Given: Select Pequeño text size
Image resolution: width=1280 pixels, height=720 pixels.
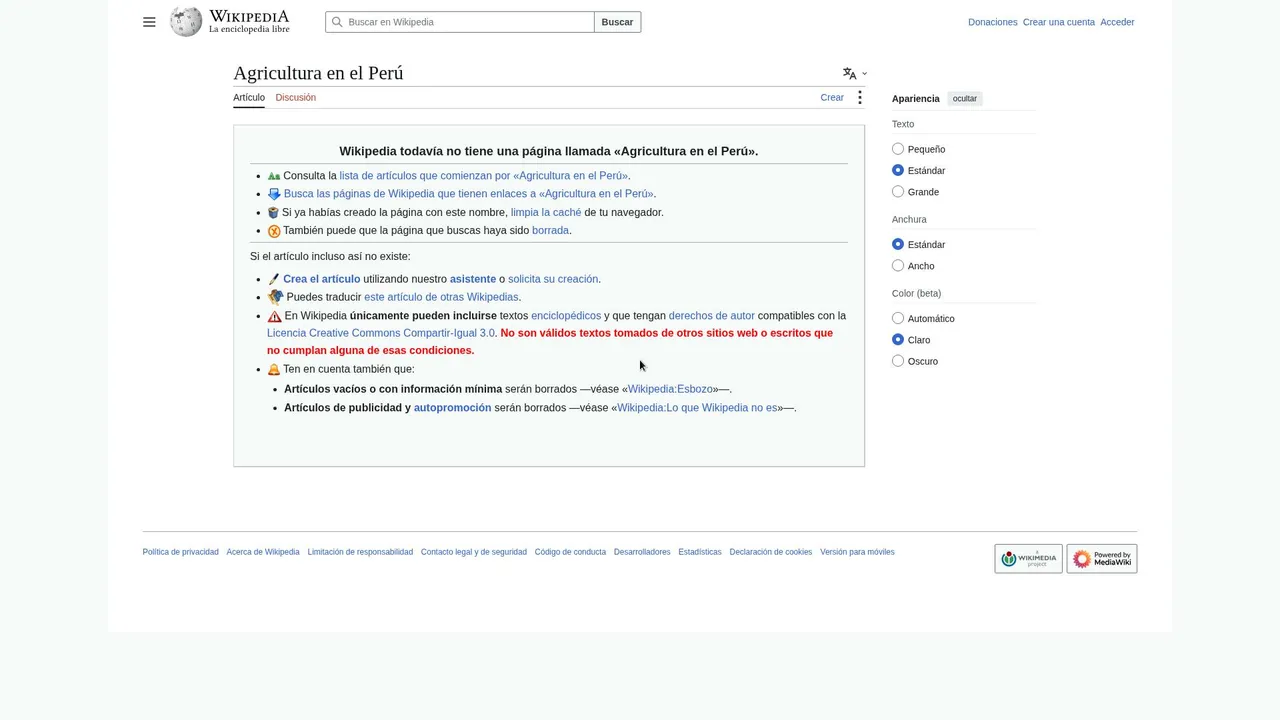Looking at the screenshot, I should pyautogui.click(x=897, y=149).
